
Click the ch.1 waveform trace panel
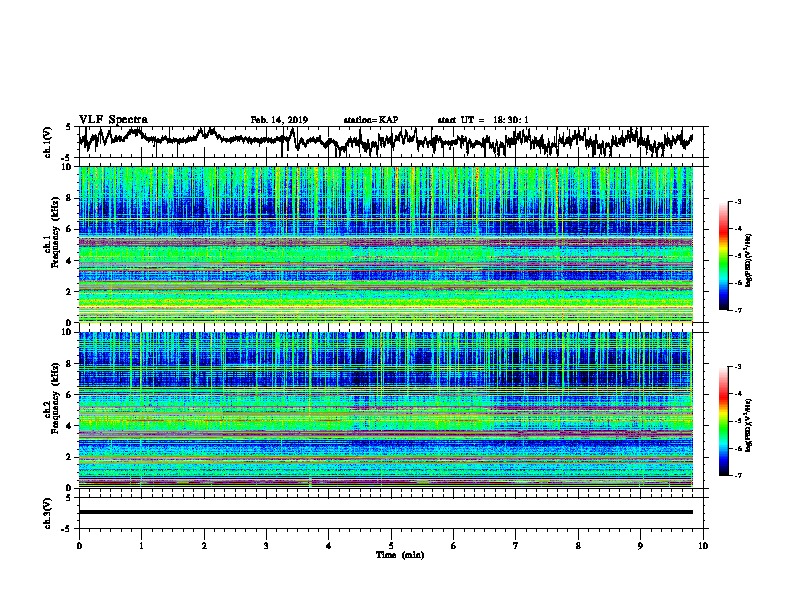pos(393,142)
